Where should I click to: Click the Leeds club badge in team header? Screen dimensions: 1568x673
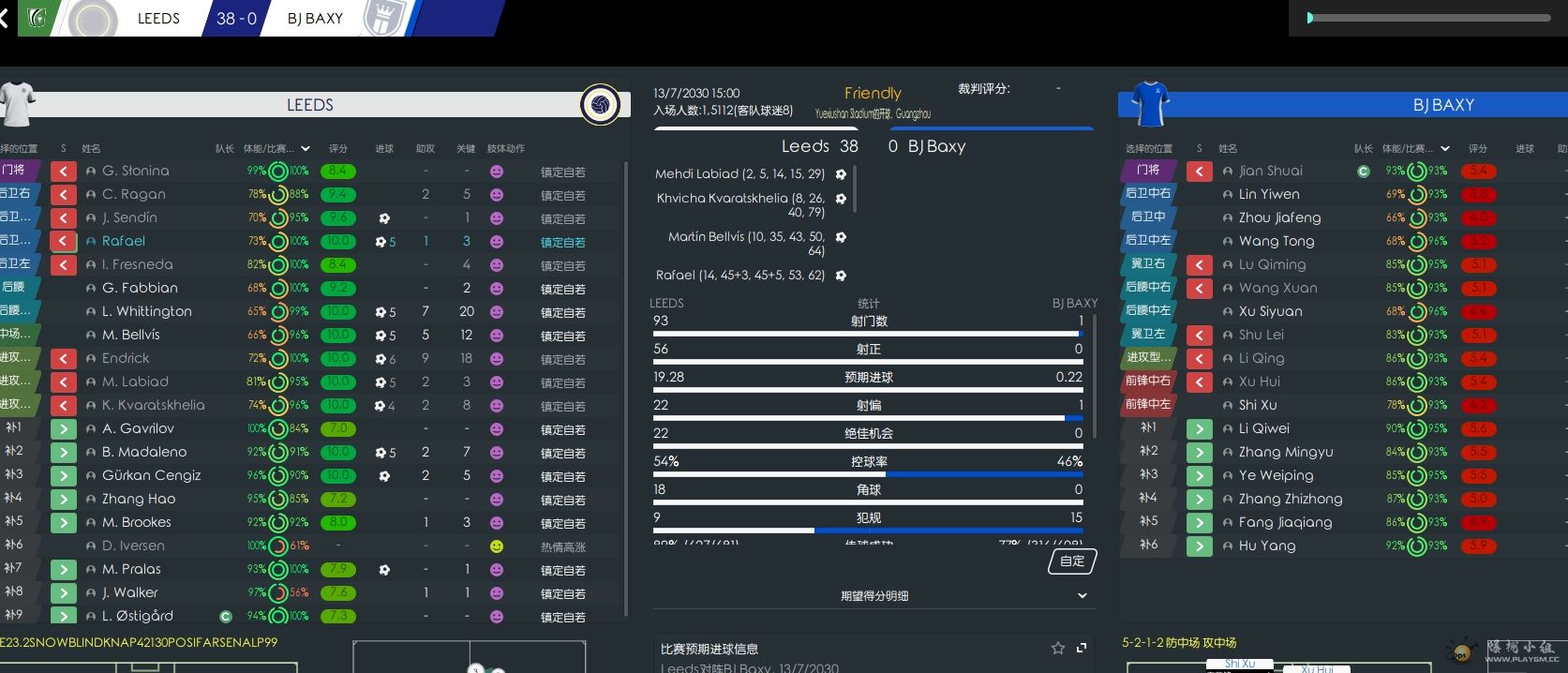601,104
